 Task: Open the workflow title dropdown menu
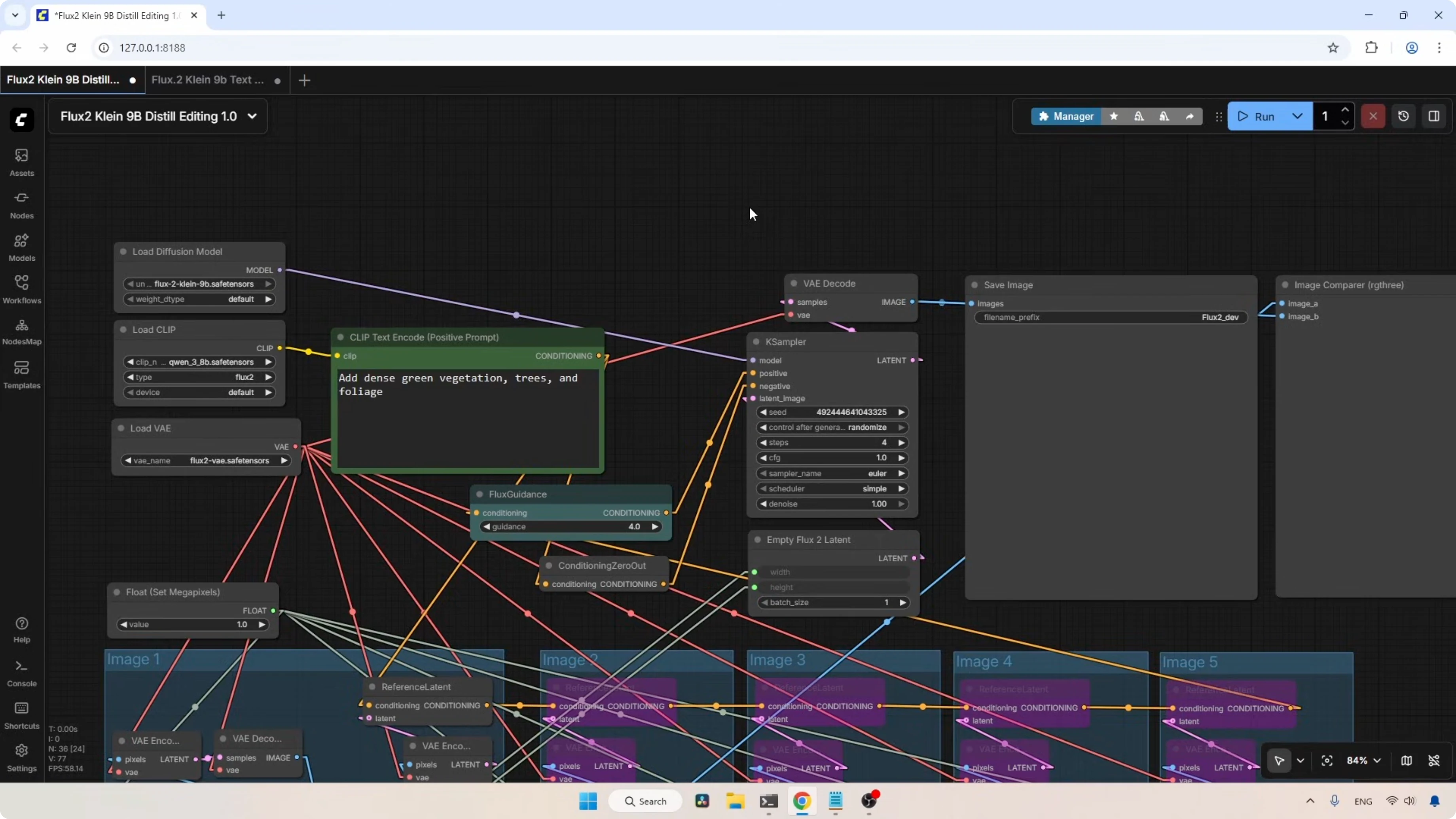tap(252, 116)
